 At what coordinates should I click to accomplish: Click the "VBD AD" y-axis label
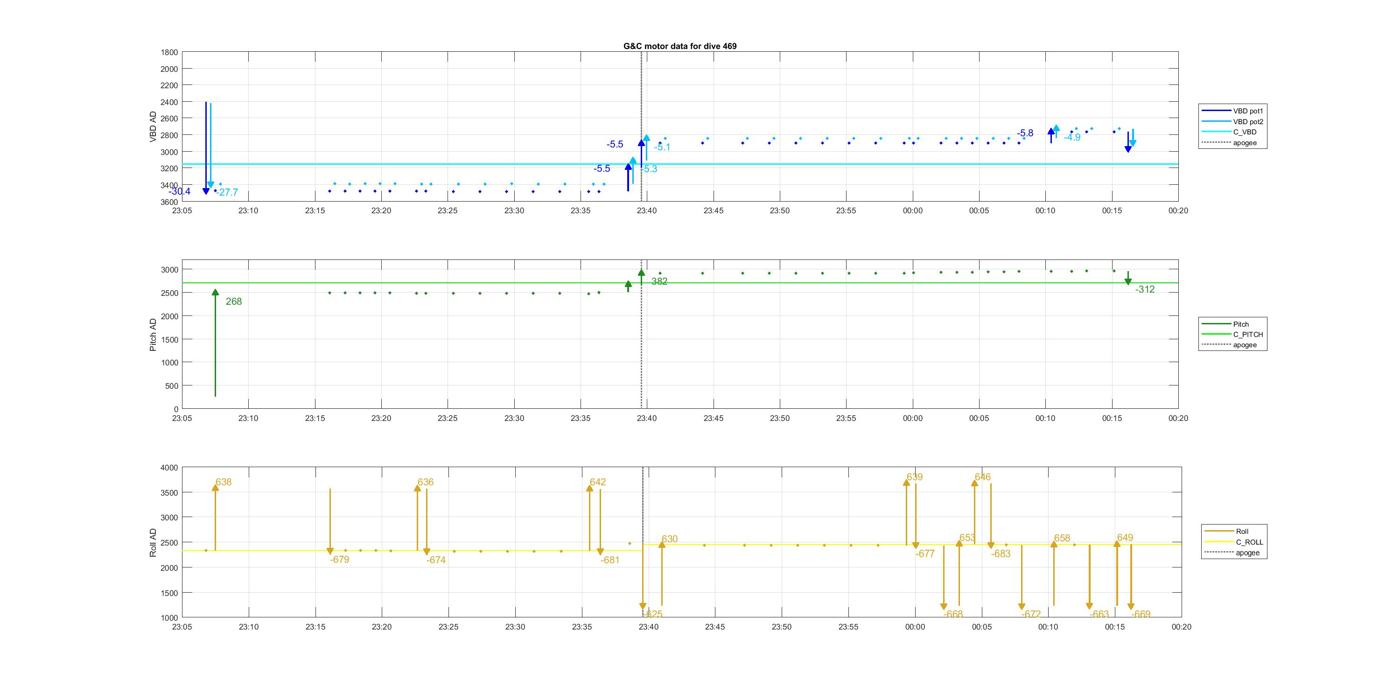click(155, 127)
